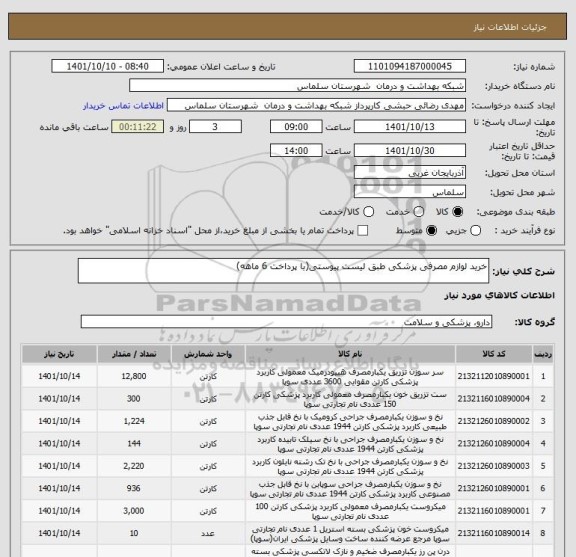Select product code 2132126010890004
This screenshot has height=557, width=576.
[x=493, y=443]
